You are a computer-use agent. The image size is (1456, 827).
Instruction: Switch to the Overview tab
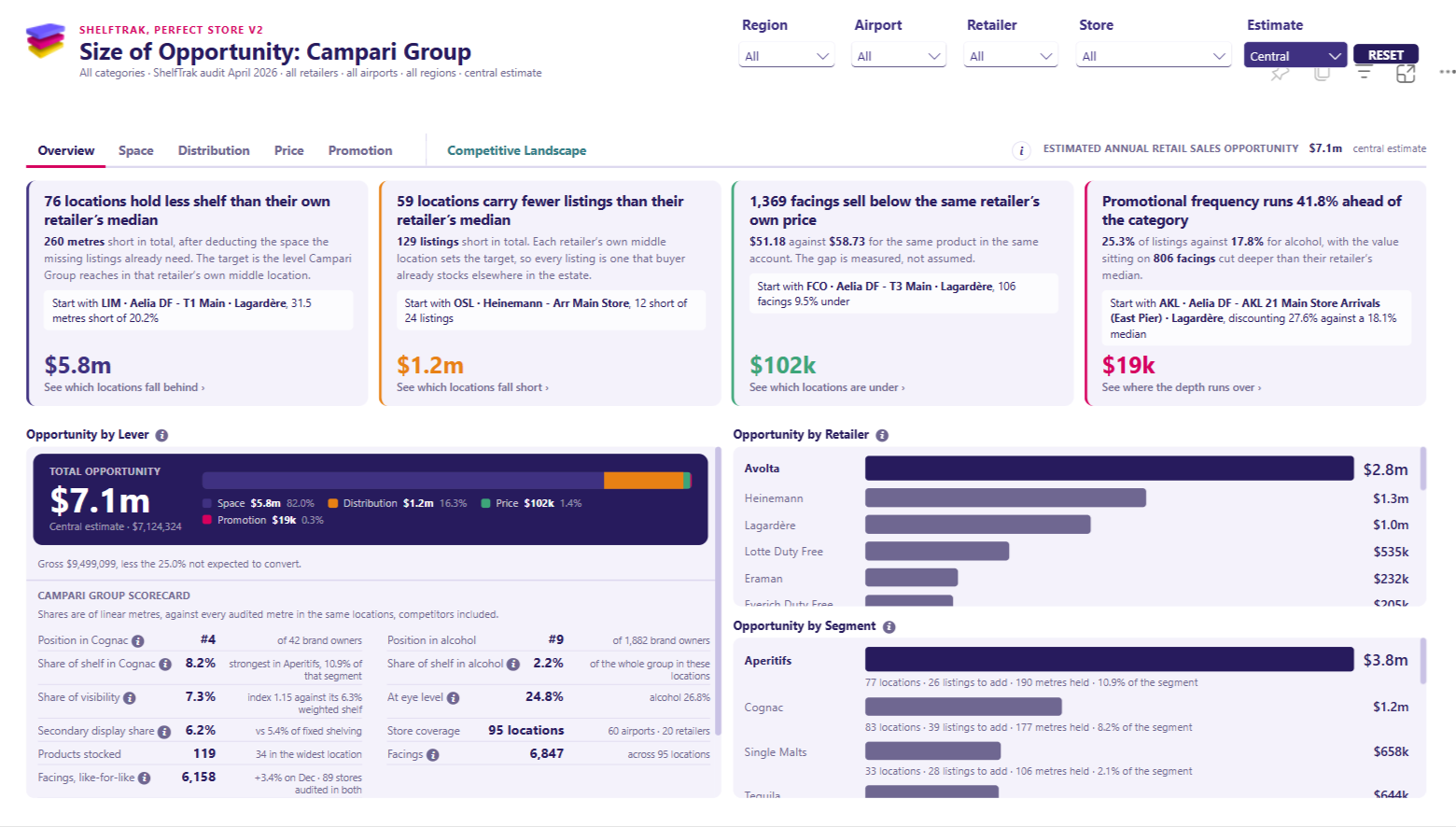[x=66, y=150]
